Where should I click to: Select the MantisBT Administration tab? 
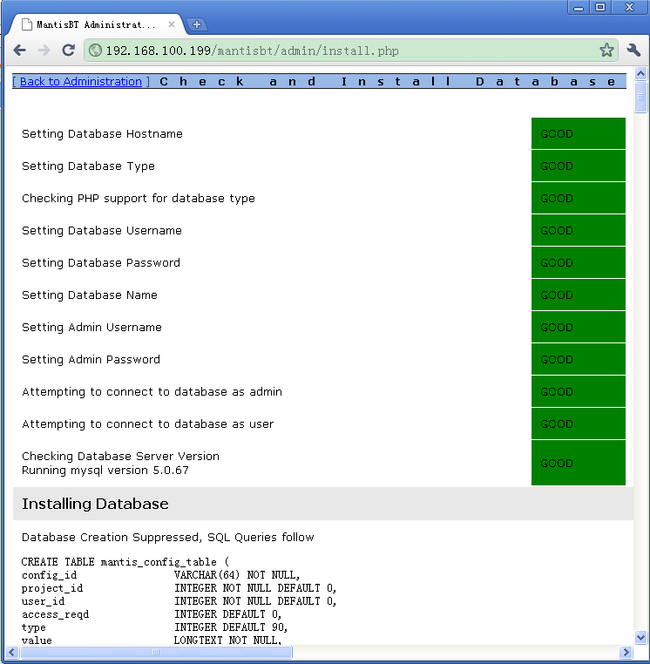point(96,25)
